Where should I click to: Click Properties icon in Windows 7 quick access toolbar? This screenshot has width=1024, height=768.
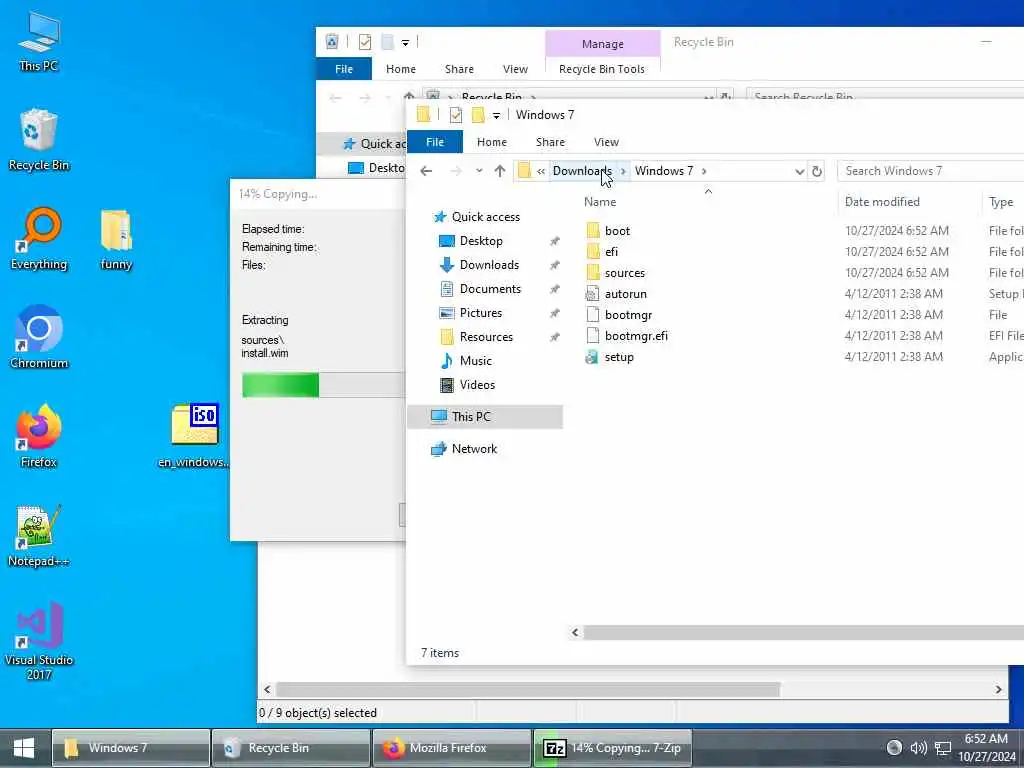click(456, 115)
